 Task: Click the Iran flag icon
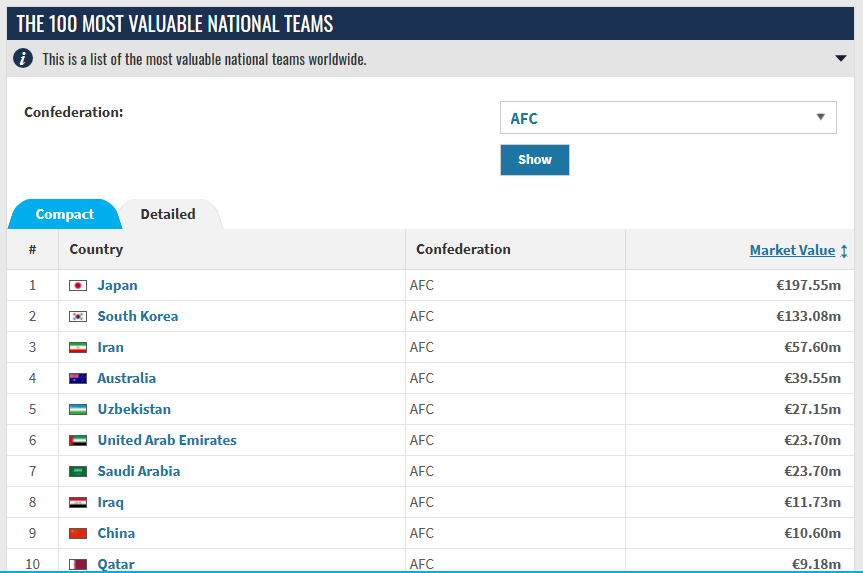(x=78, y=347)
